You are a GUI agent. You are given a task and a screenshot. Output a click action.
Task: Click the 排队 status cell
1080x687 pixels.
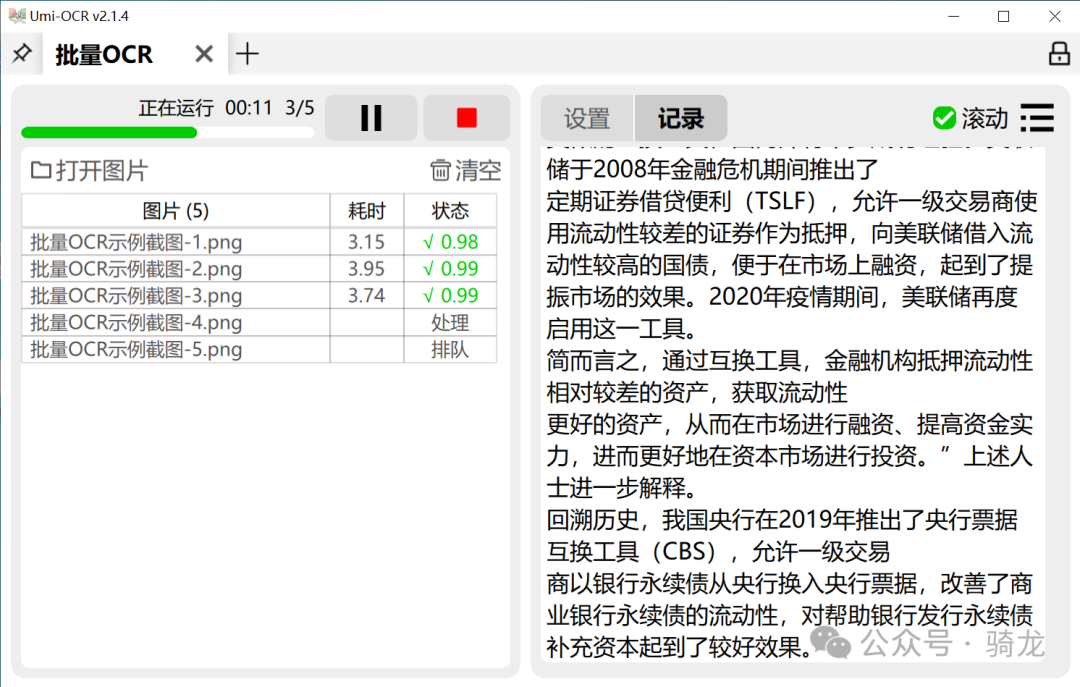[450, 349]
